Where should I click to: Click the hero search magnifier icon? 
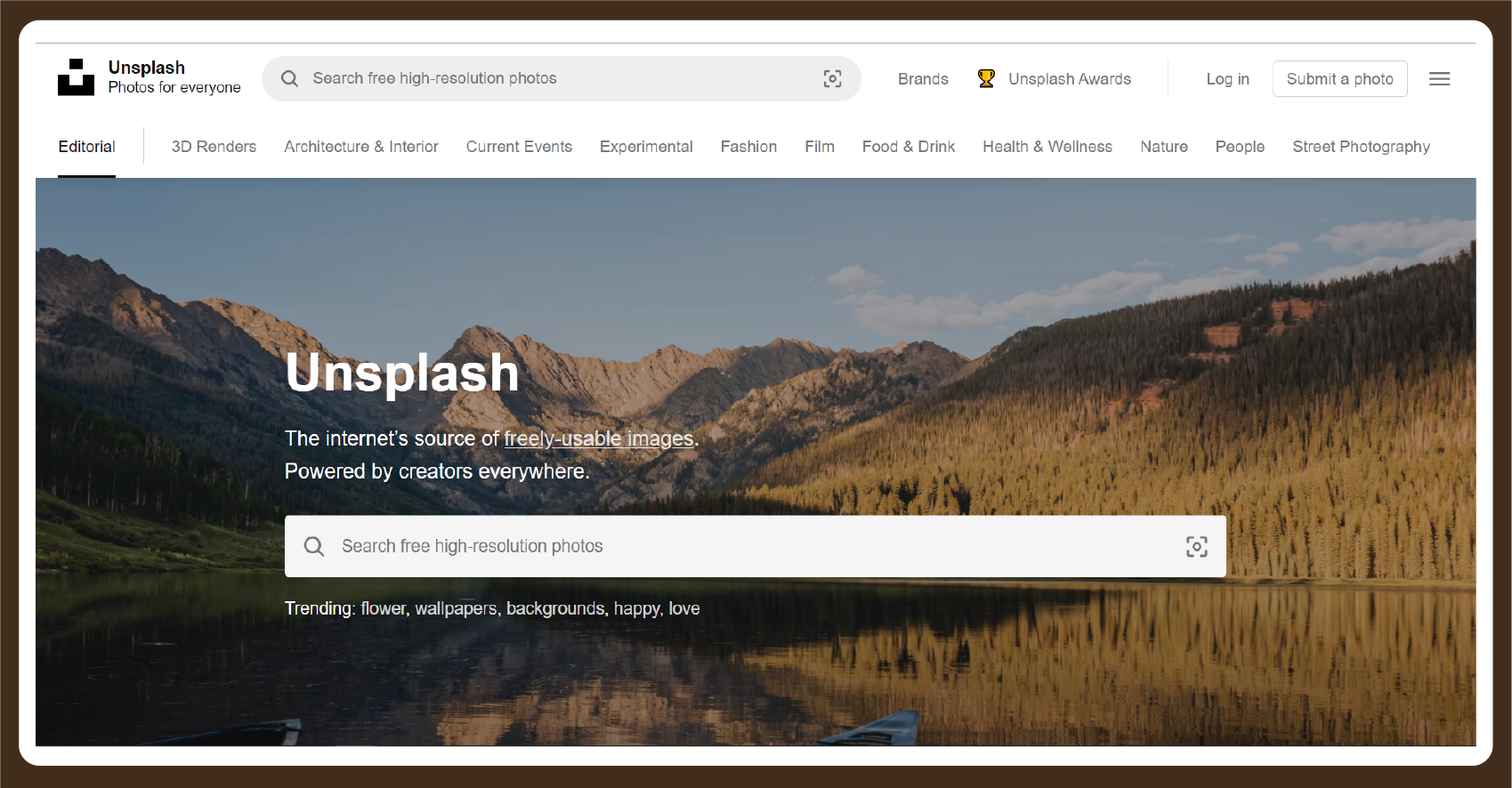(x=313, y=546)
